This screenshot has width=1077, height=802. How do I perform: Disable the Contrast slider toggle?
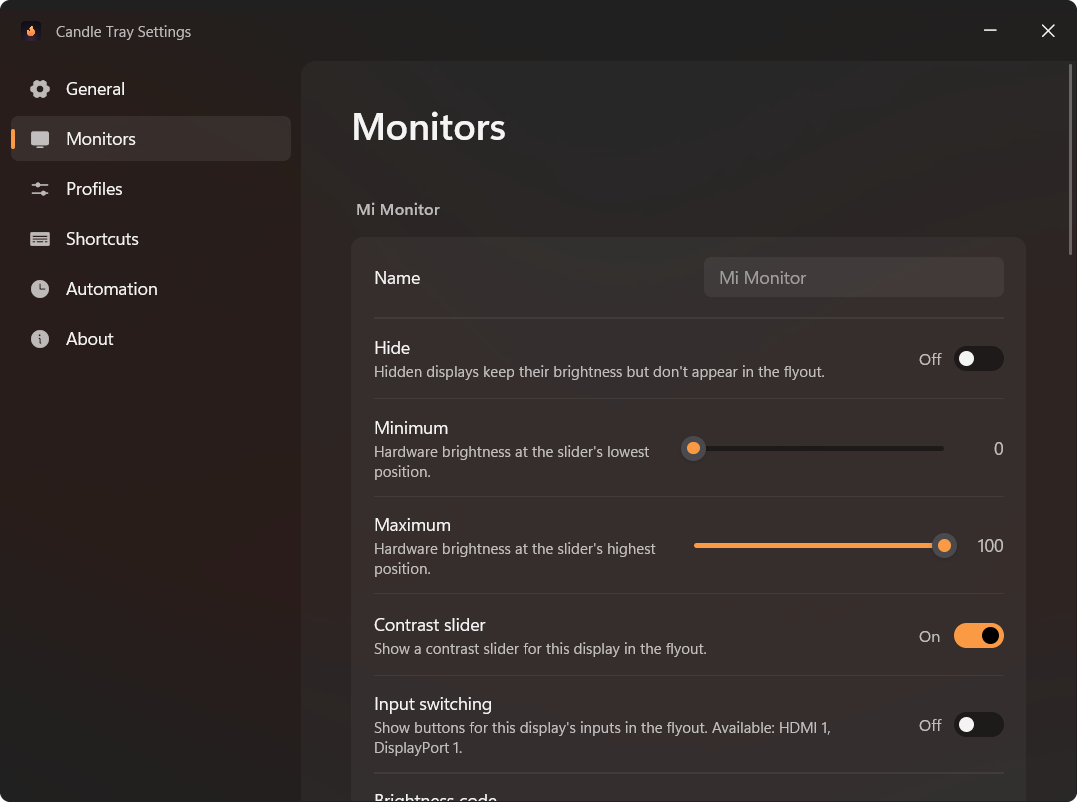[x=978, y=637]
